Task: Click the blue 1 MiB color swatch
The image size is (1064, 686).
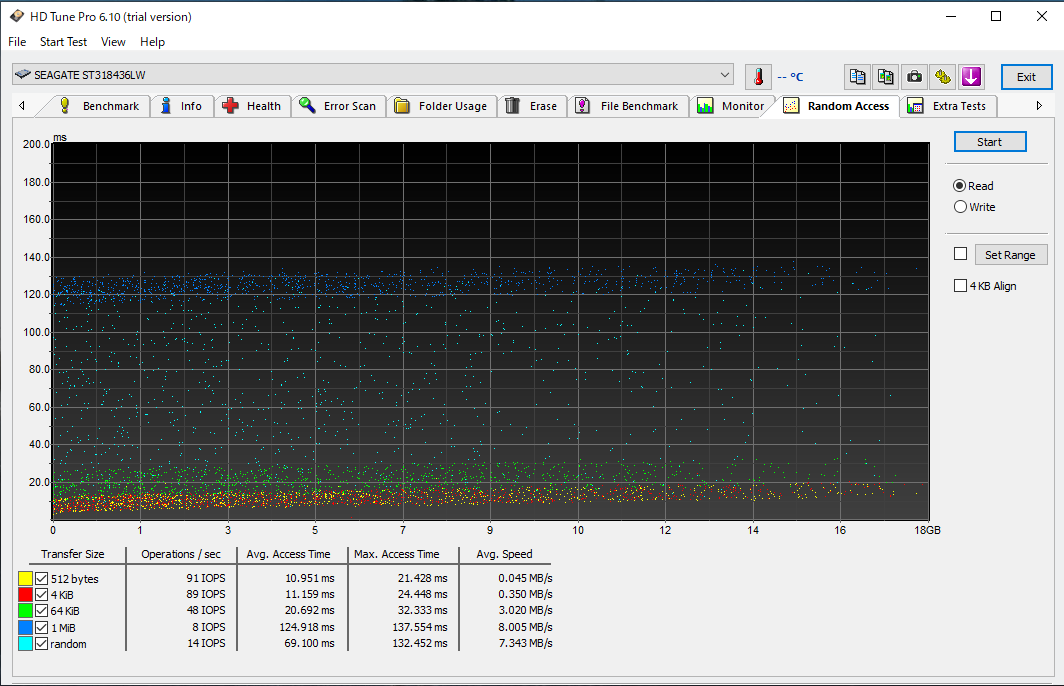Action: pos(25,627)
